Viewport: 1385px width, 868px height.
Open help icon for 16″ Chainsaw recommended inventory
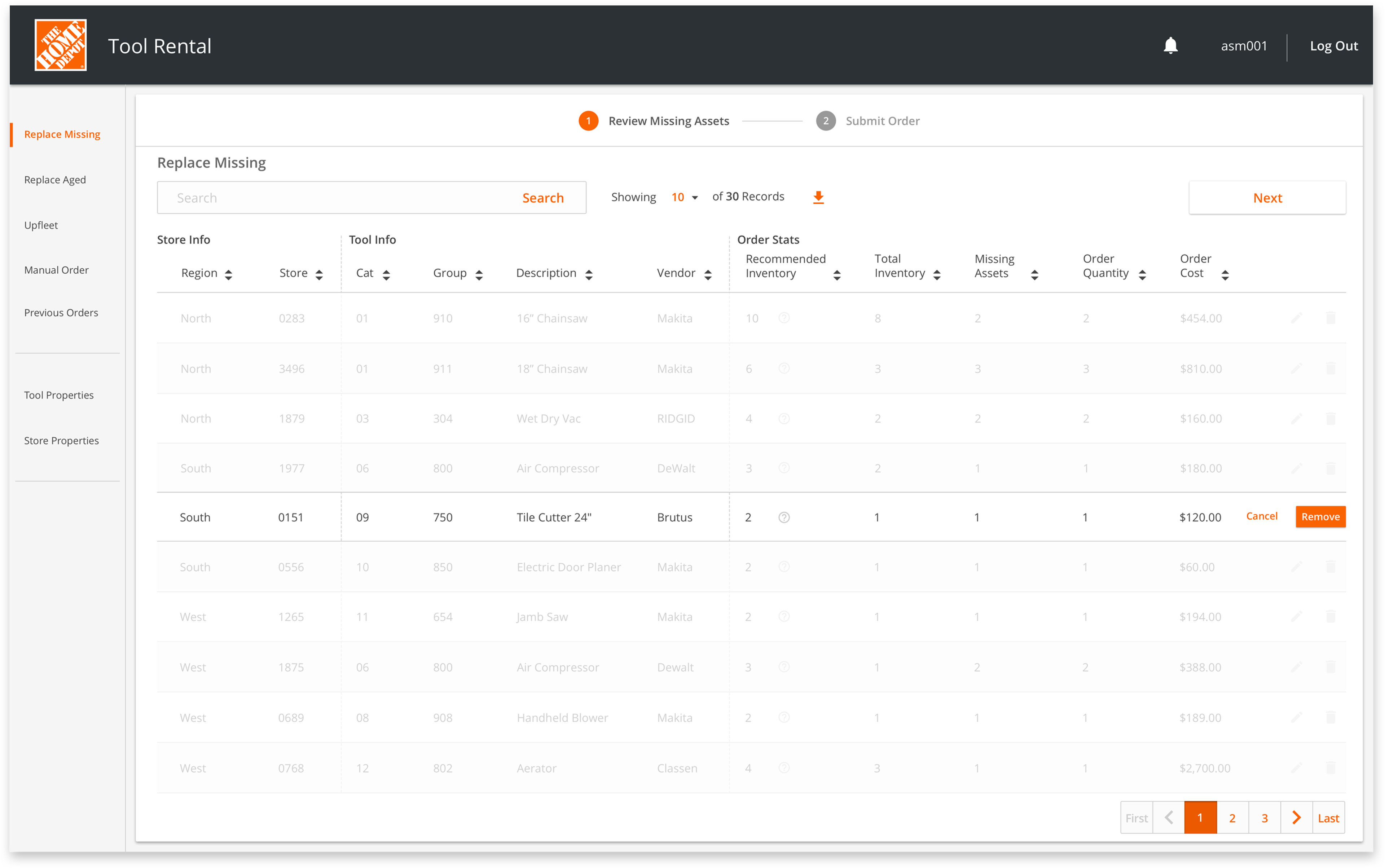coord(784,318)
